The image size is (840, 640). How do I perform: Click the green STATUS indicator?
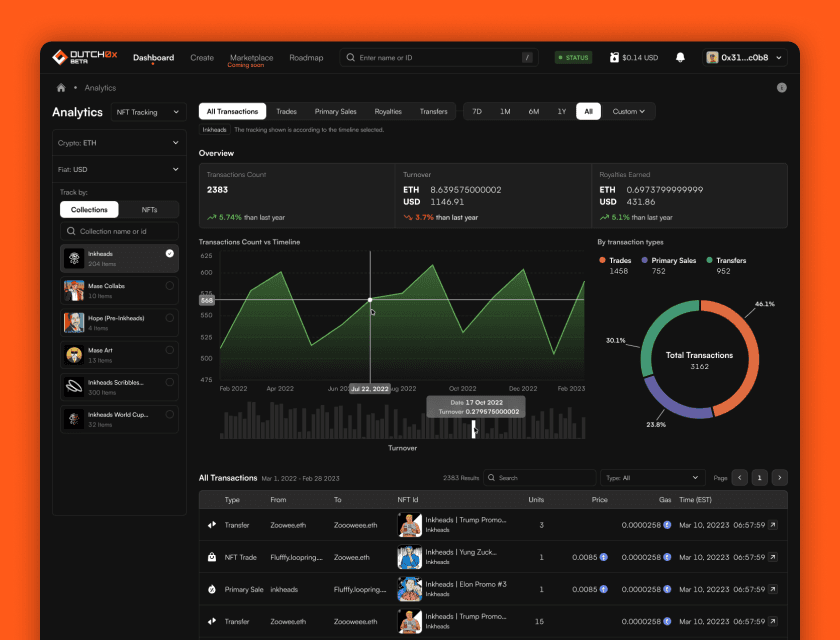pyautogui.click(x=573, y=57)
